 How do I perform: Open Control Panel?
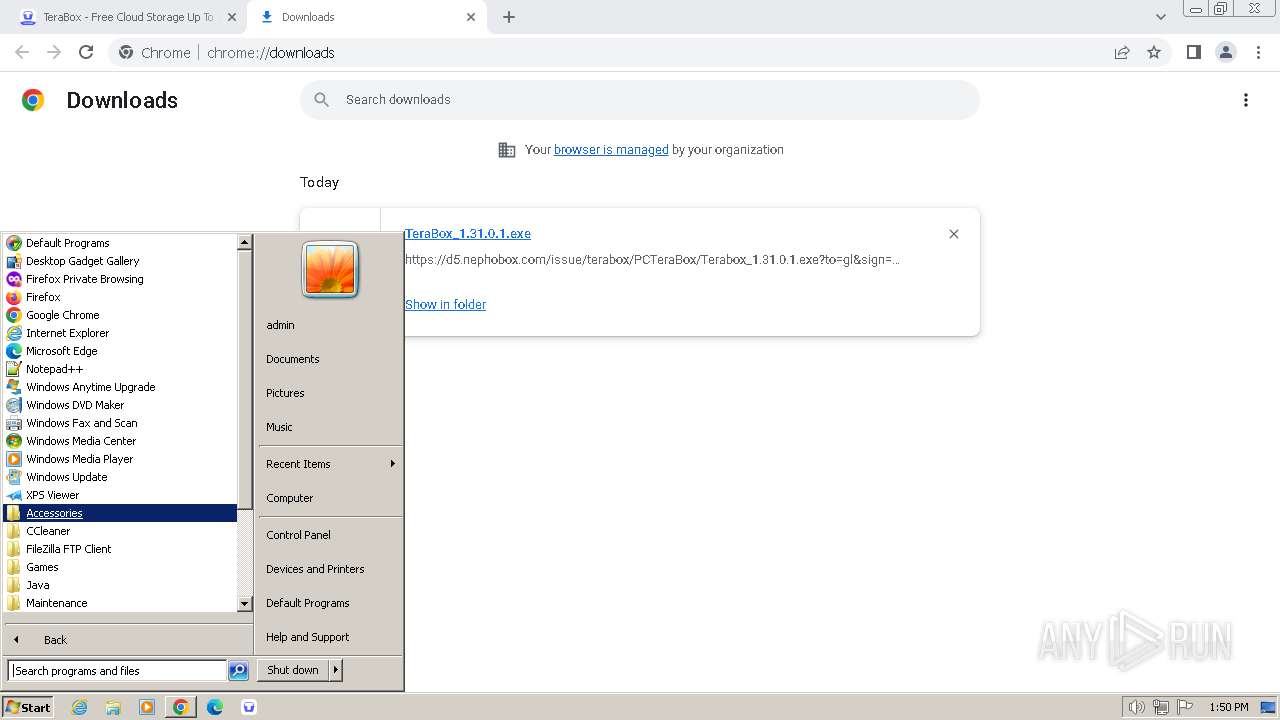pyautogui.click(x=330, y=535)
